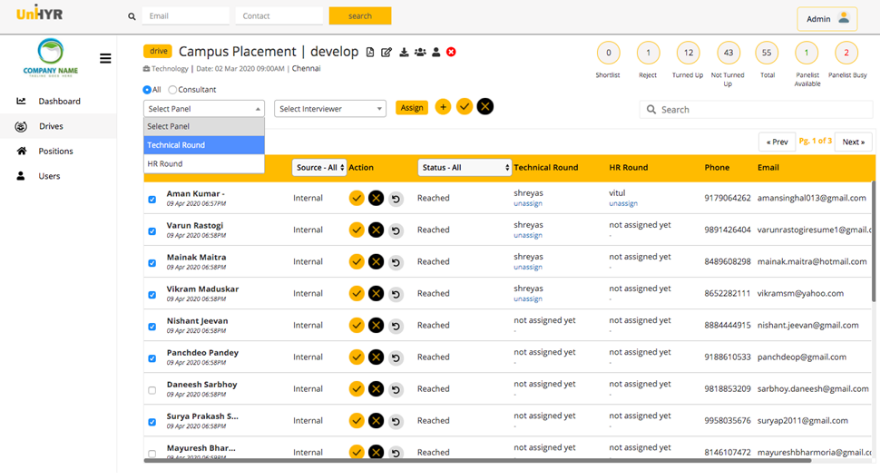Go to the Next page

tap(853, 142)
